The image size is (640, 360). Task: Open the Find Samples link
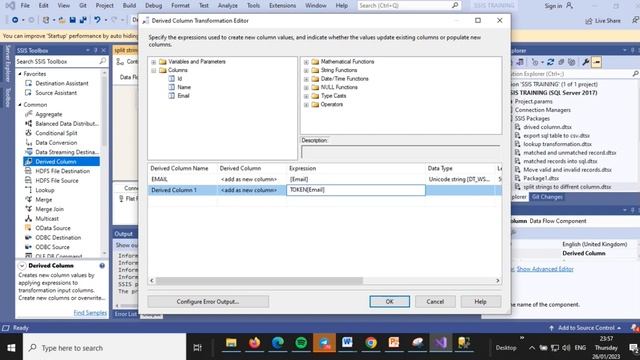coord(90,313)
